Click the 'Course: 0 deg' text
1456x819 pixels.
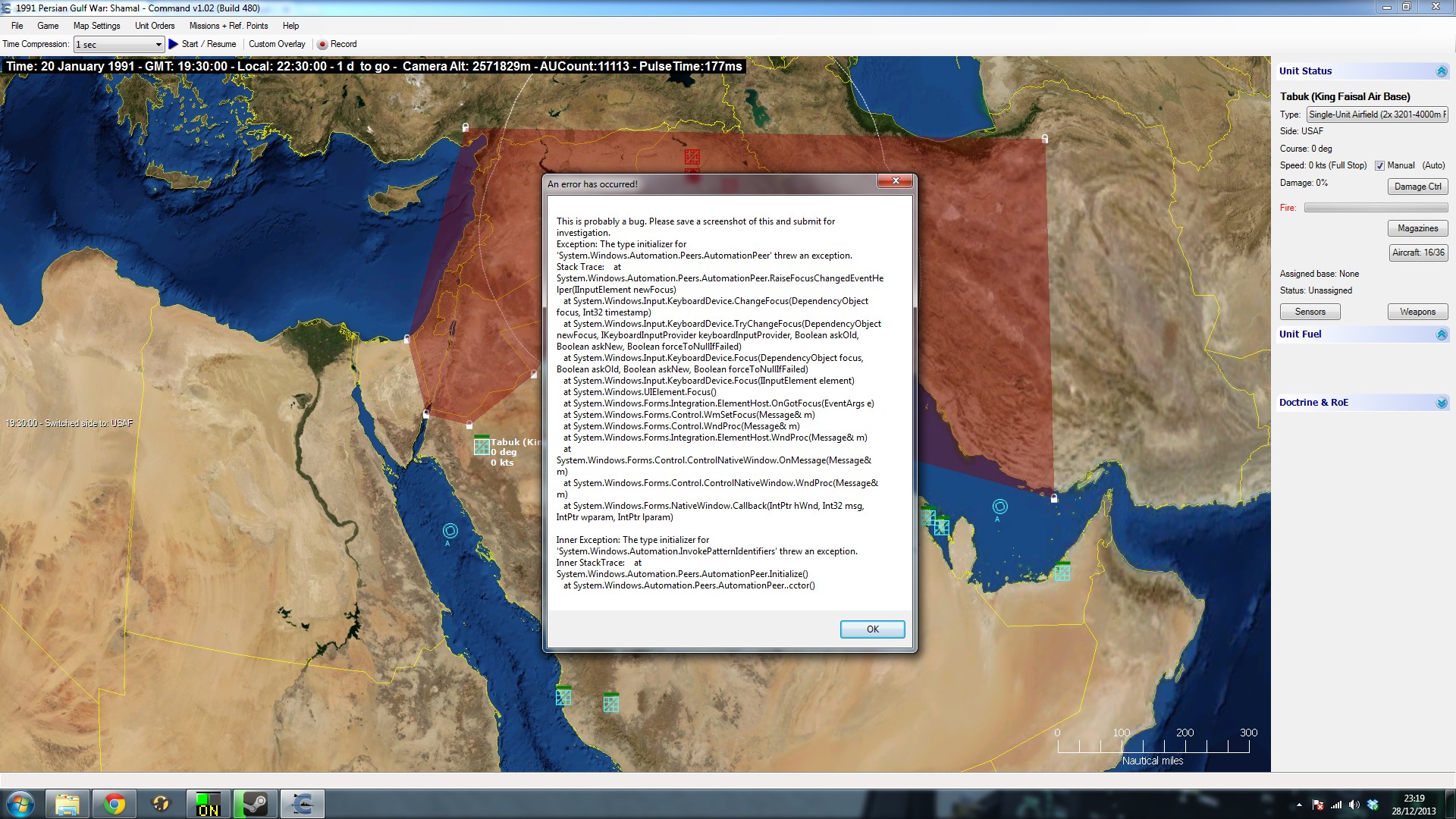[x=1306, y=149]
